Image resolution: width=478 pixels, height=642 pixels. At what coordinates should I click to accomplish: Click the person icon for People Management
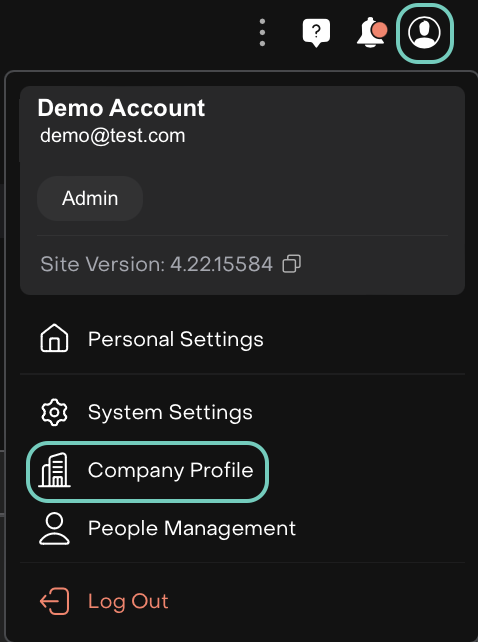point(54,529)
